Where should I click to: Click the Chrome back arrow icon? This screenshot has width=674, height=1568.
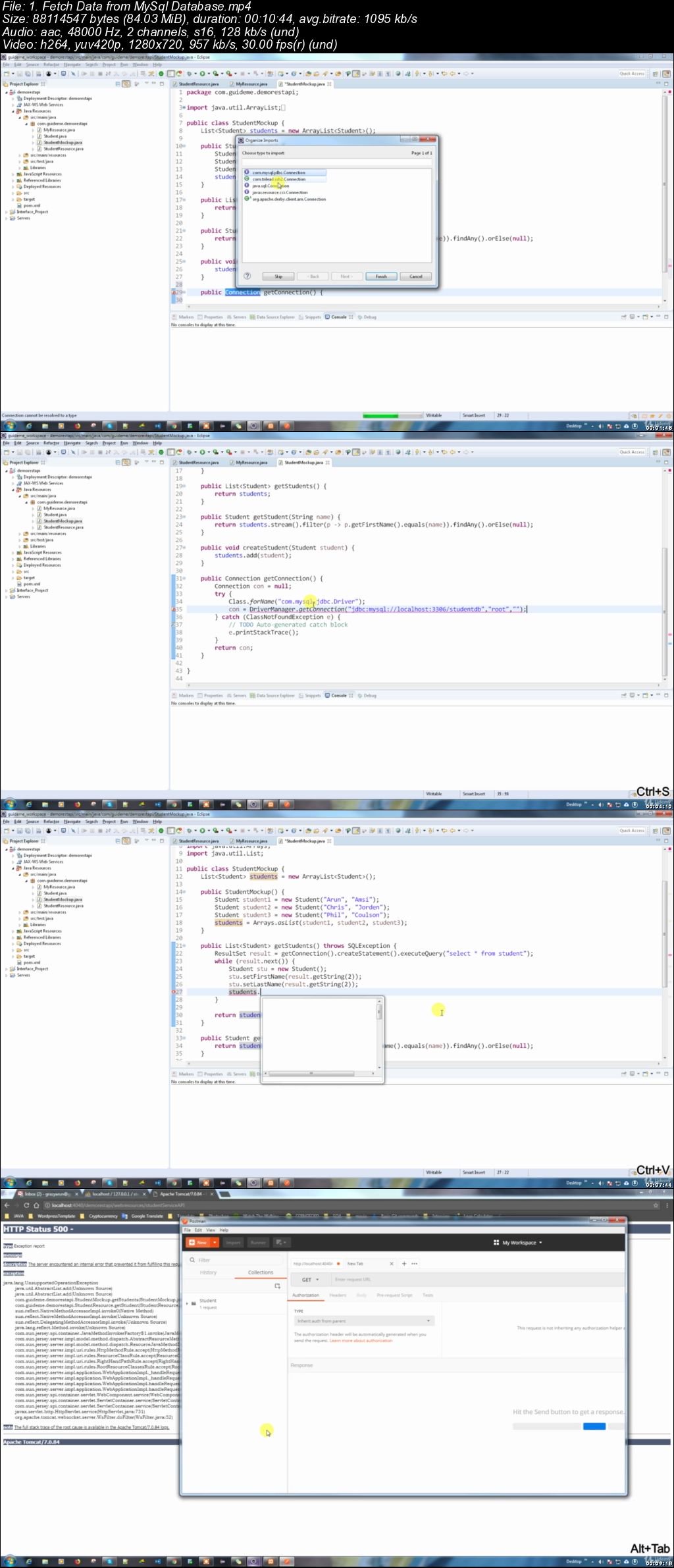pos(8,1205)
